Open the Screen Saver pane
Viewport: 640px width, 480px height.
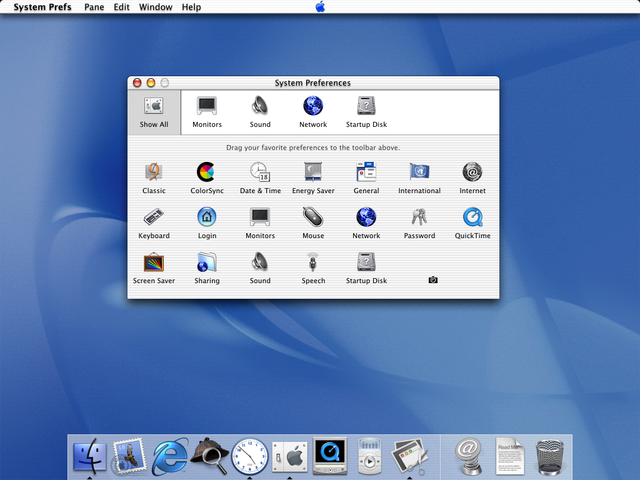pos(154,268)
